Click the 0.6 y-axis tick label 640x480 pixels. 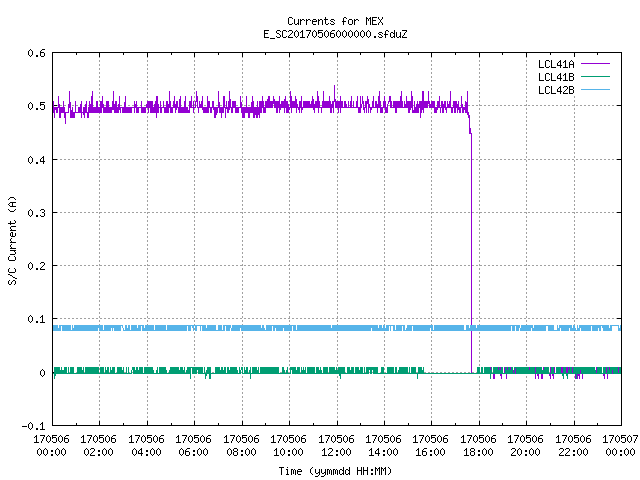(36, 53)
